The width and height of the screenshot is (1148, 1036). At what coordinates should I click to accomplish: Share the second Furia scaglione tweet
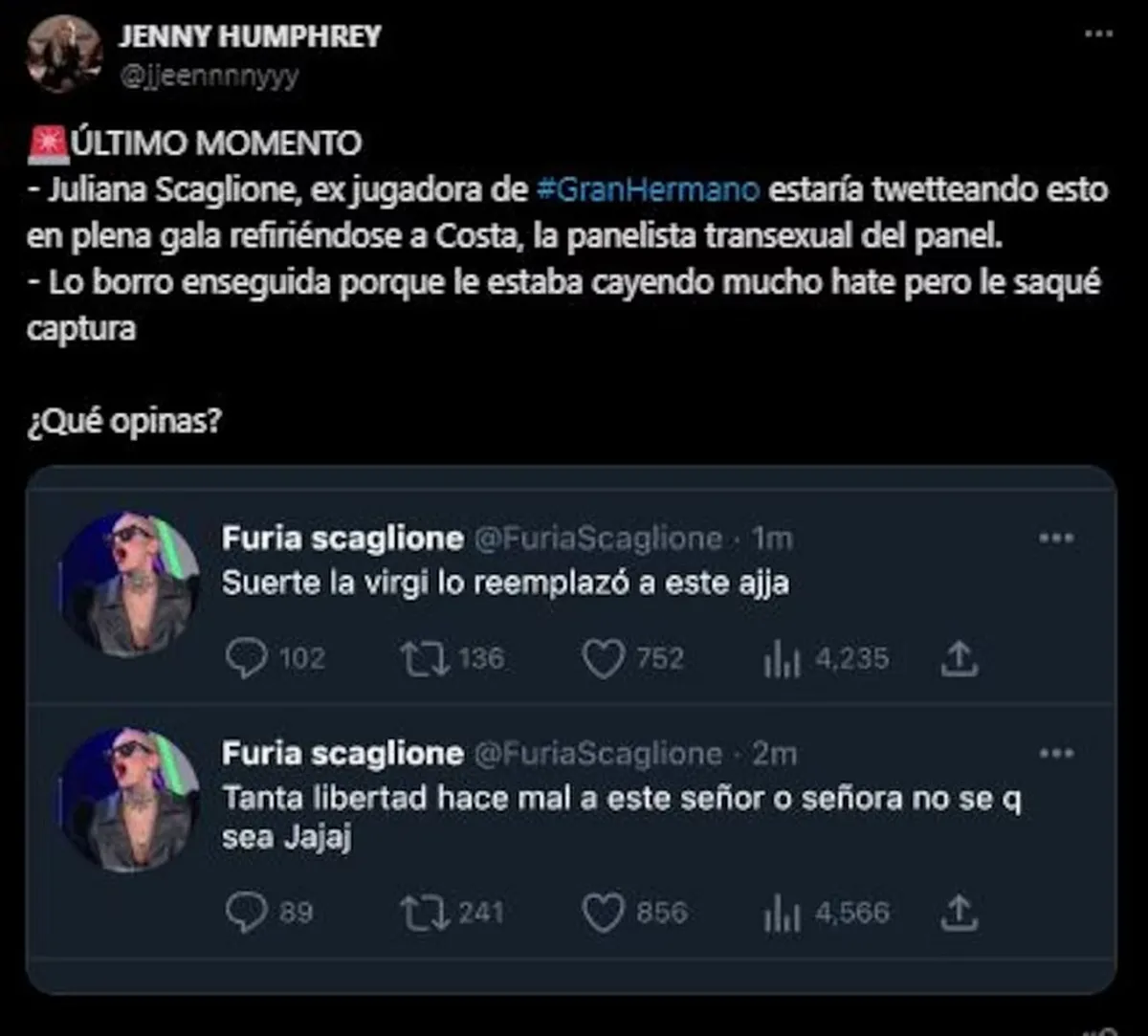click(x=960, y=913)
